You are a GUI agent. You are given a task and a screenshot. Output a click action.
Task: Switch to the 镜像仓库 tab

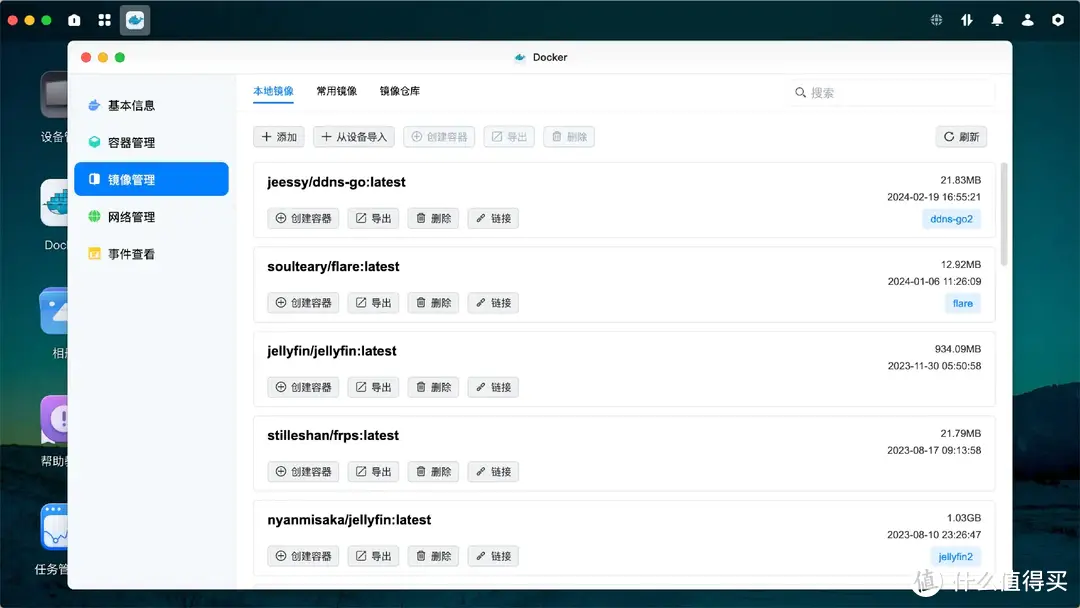400,91
